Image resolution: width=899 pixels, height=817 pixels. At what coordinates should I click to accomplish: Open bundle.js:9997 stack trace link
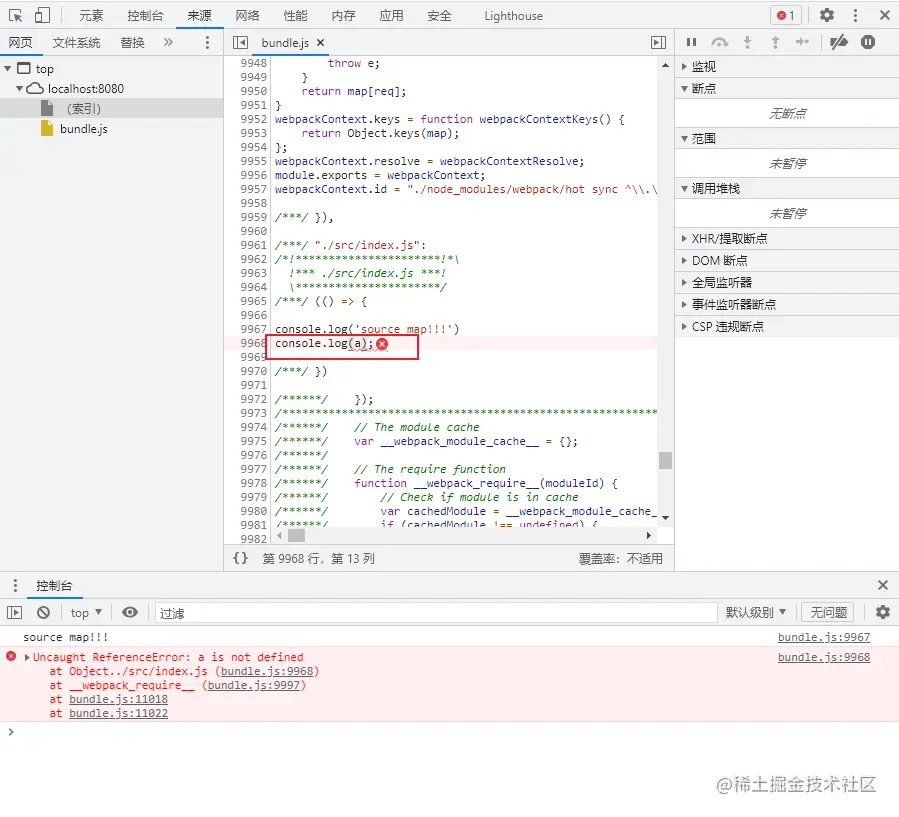pyautogui.click(x=253, y=685)
